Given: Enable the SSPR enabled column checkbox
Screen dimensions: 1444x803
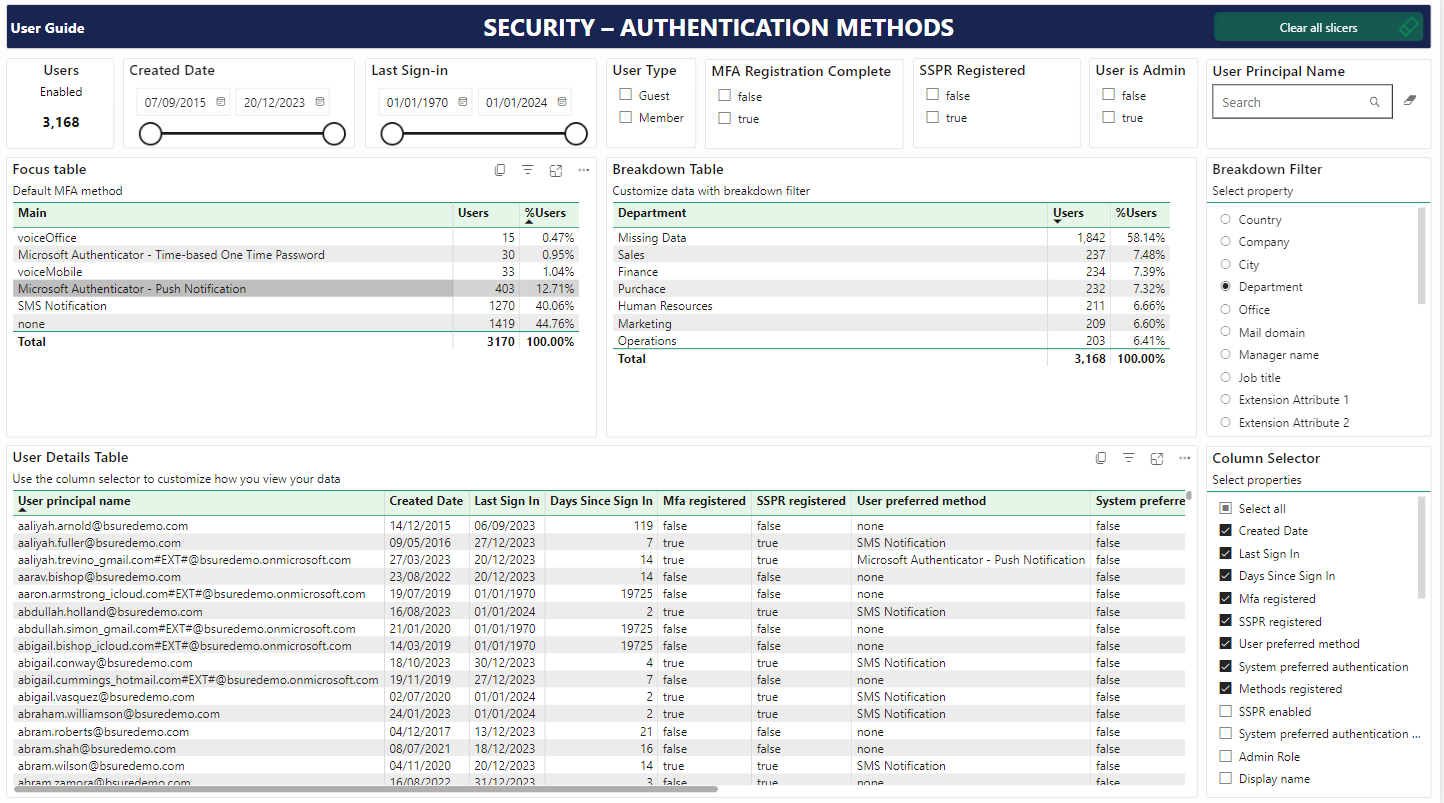Looking at the screenshot, I should [x=1226, y=711].
